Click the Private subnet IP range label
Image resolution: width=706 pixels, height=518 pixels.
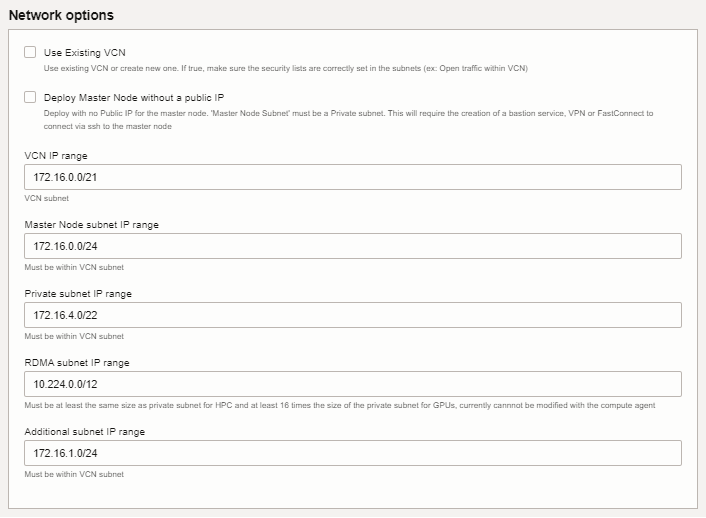[78, 294]
